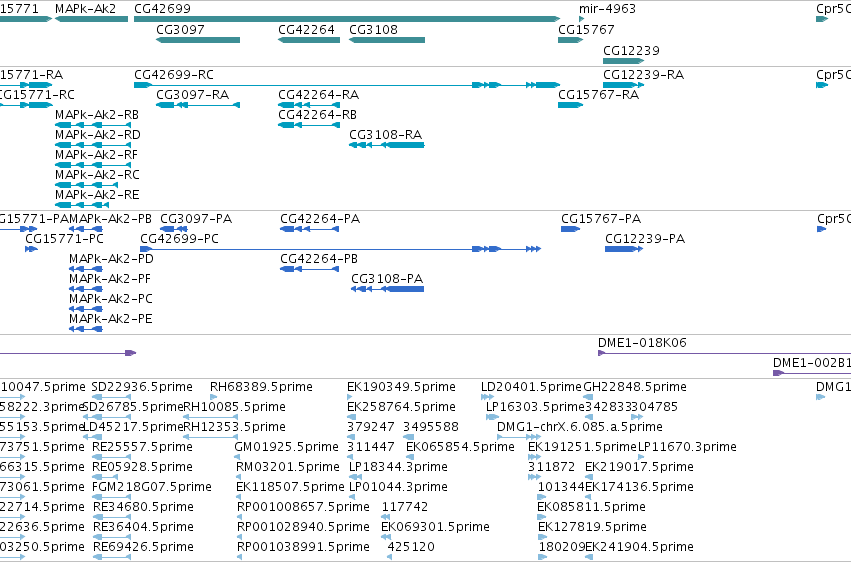Select transcript CG42264-RA
This screenshot has height=562, width=851.
tap(309, 105)
